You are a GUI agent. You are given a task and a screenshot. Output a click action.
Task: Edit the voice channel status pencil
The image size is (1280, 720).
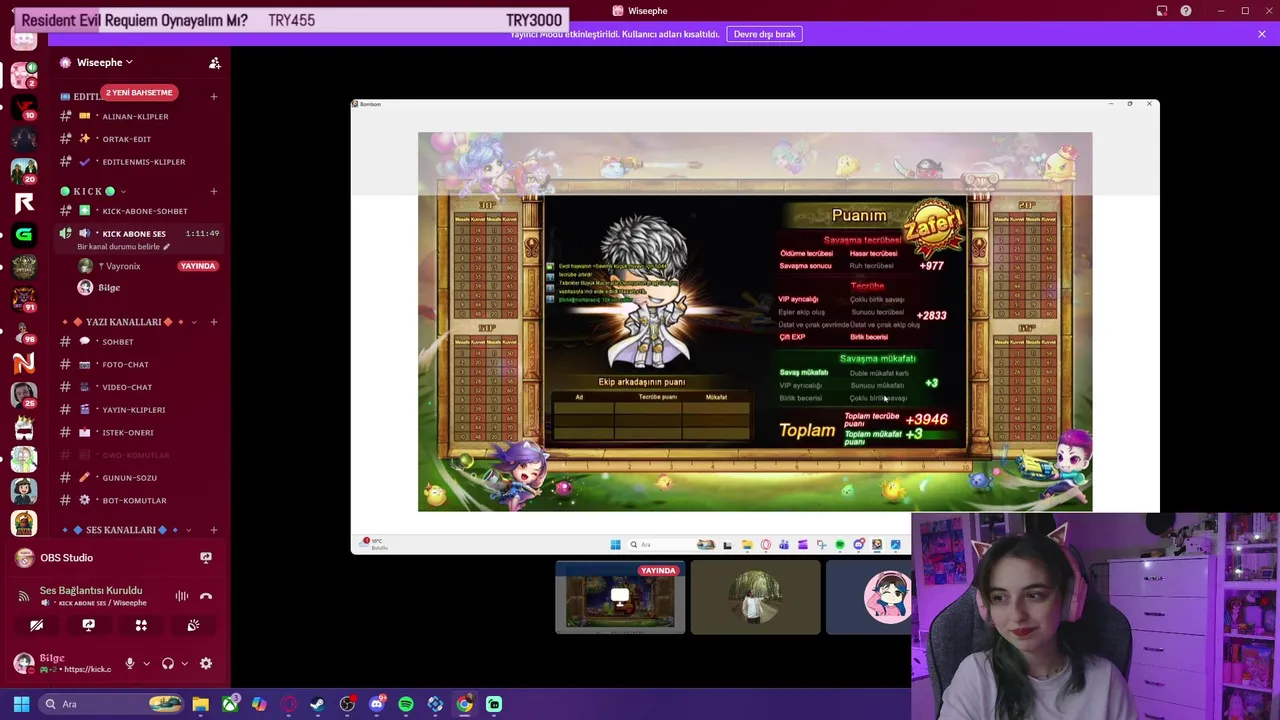(x=167, y=247)
